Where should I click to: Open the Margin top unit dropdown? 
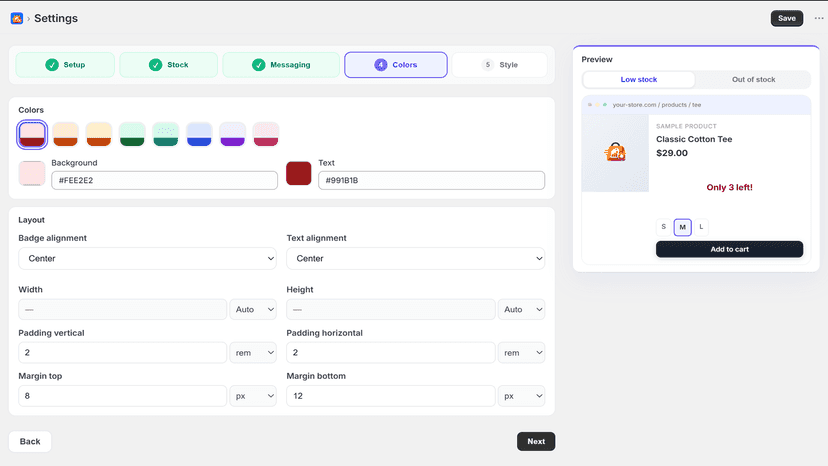253,396
